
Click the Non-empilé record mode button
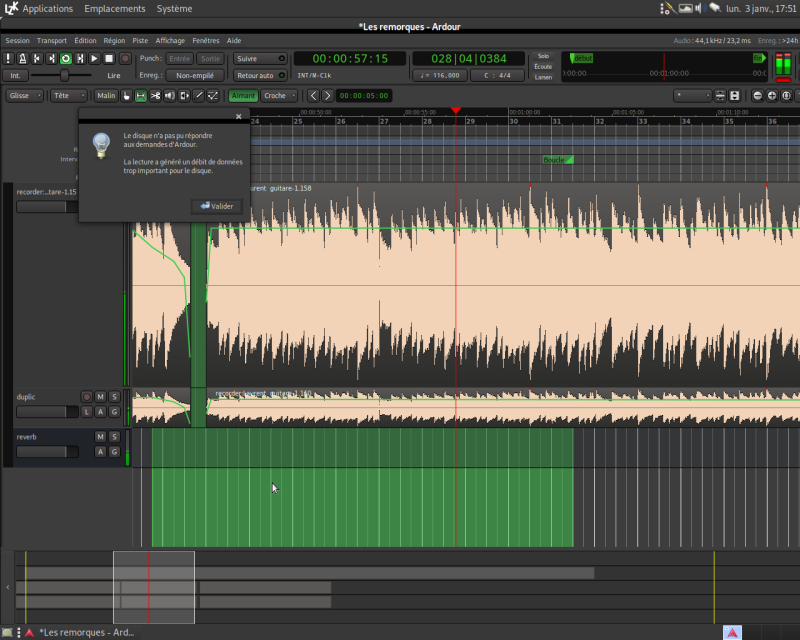[x=196, y=75]
